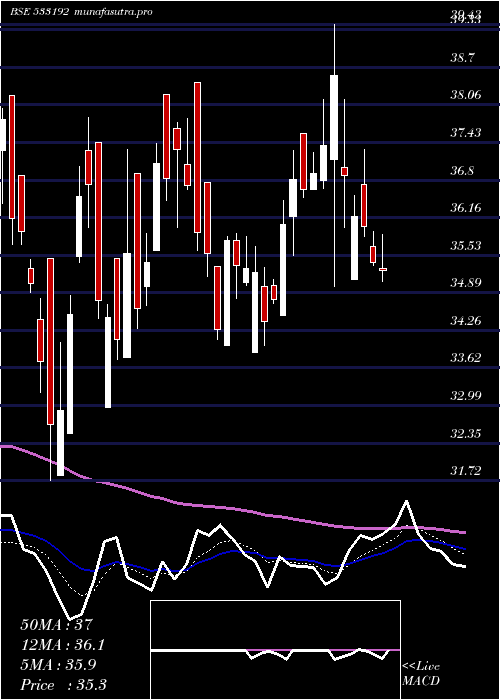The width and height of the screenshot is (500, 700).
Task: Click the <<Live MACD label
Action: (421, 674)
